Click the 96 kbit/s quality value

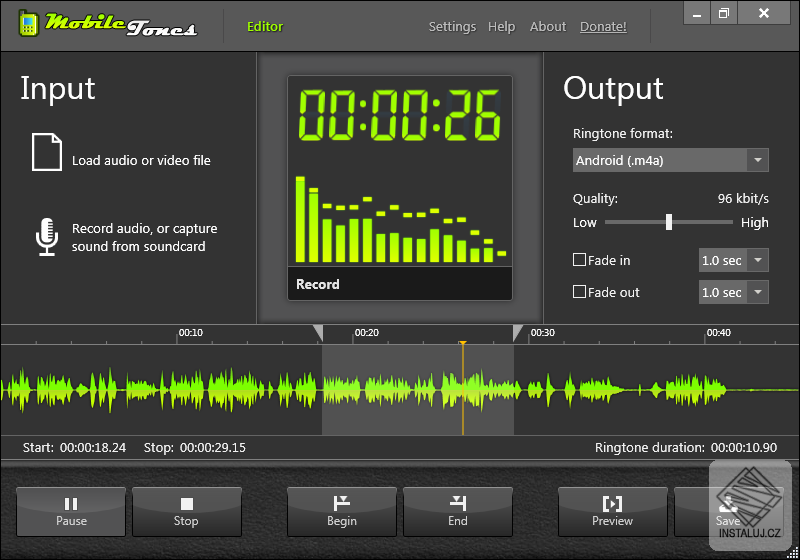743,198
